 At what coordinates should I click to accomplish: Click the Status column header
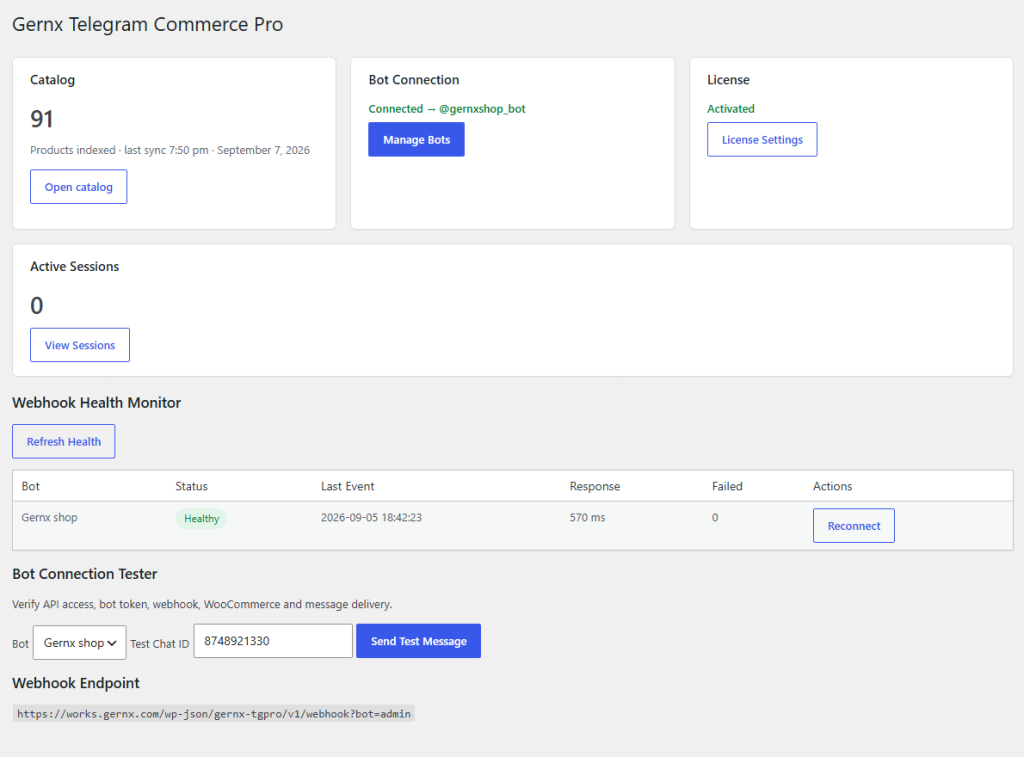point(191,486)
